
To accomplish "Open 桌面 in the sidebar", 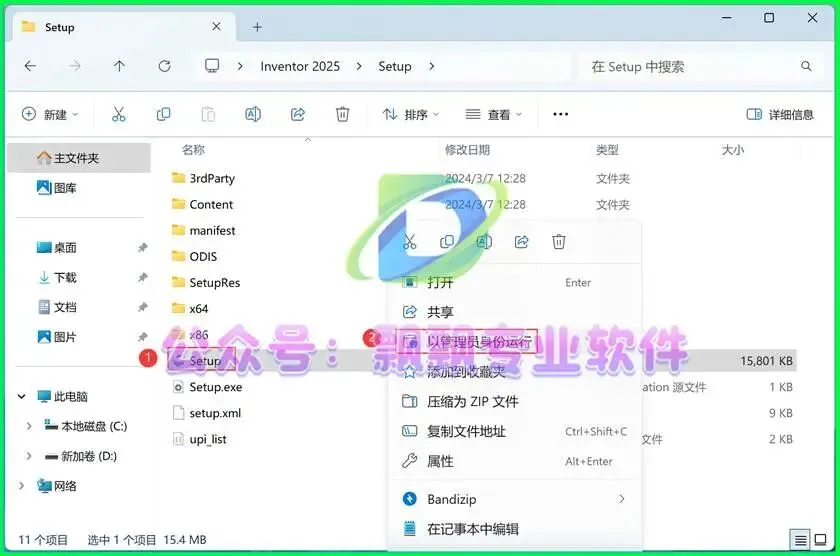I will 57,247.
